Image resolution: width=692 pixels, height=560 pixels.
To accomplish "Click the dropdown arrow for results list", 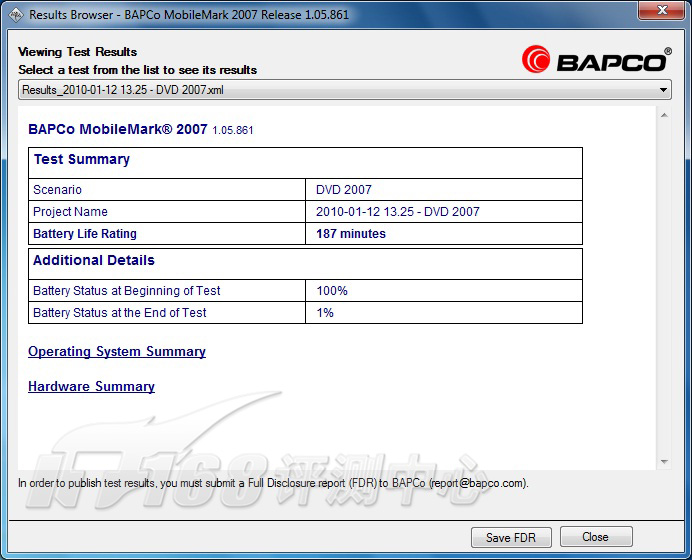I will coord(663,90).
